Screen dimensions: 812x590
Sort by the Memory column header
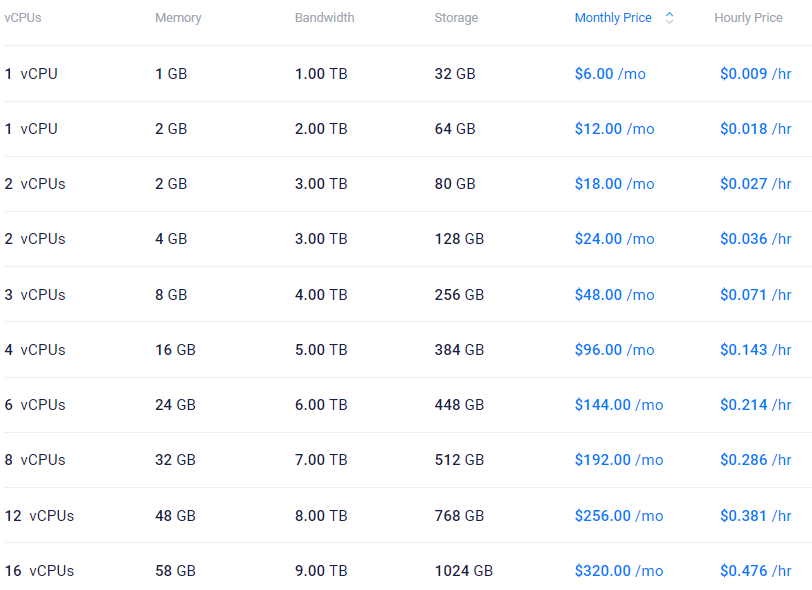coord(178,18)
